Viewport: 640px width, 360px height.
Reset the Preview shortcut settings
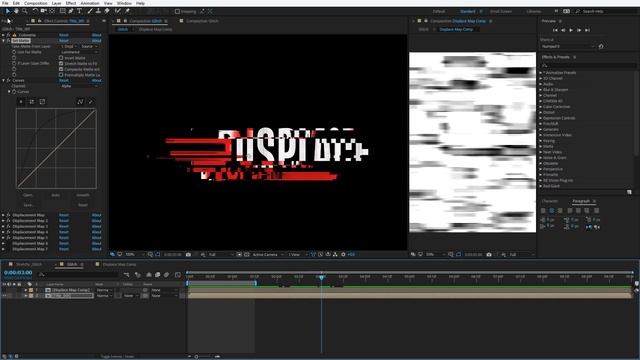(x=601, y=47)
